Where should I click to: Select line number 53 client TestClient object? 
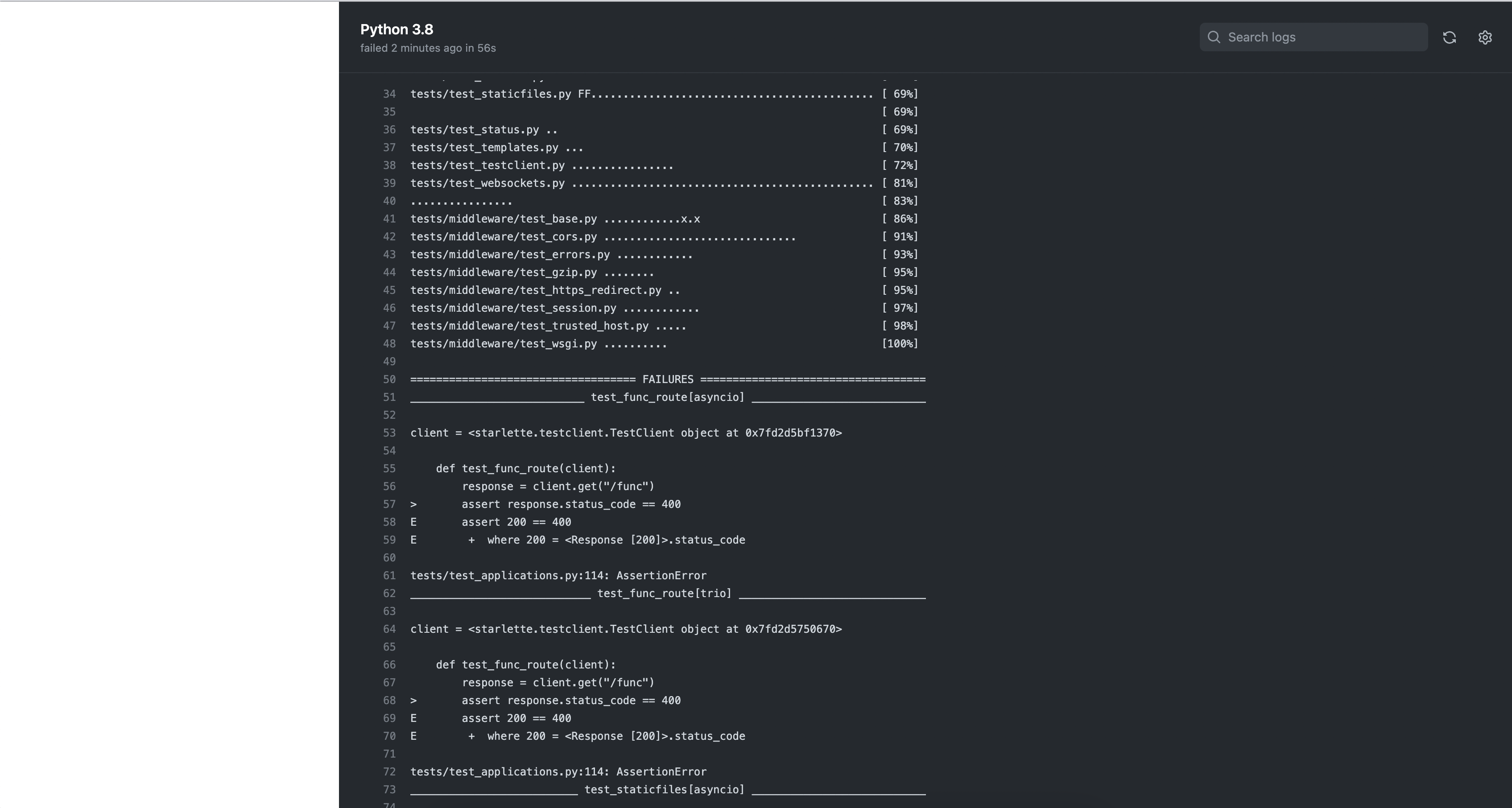(389, 433)
